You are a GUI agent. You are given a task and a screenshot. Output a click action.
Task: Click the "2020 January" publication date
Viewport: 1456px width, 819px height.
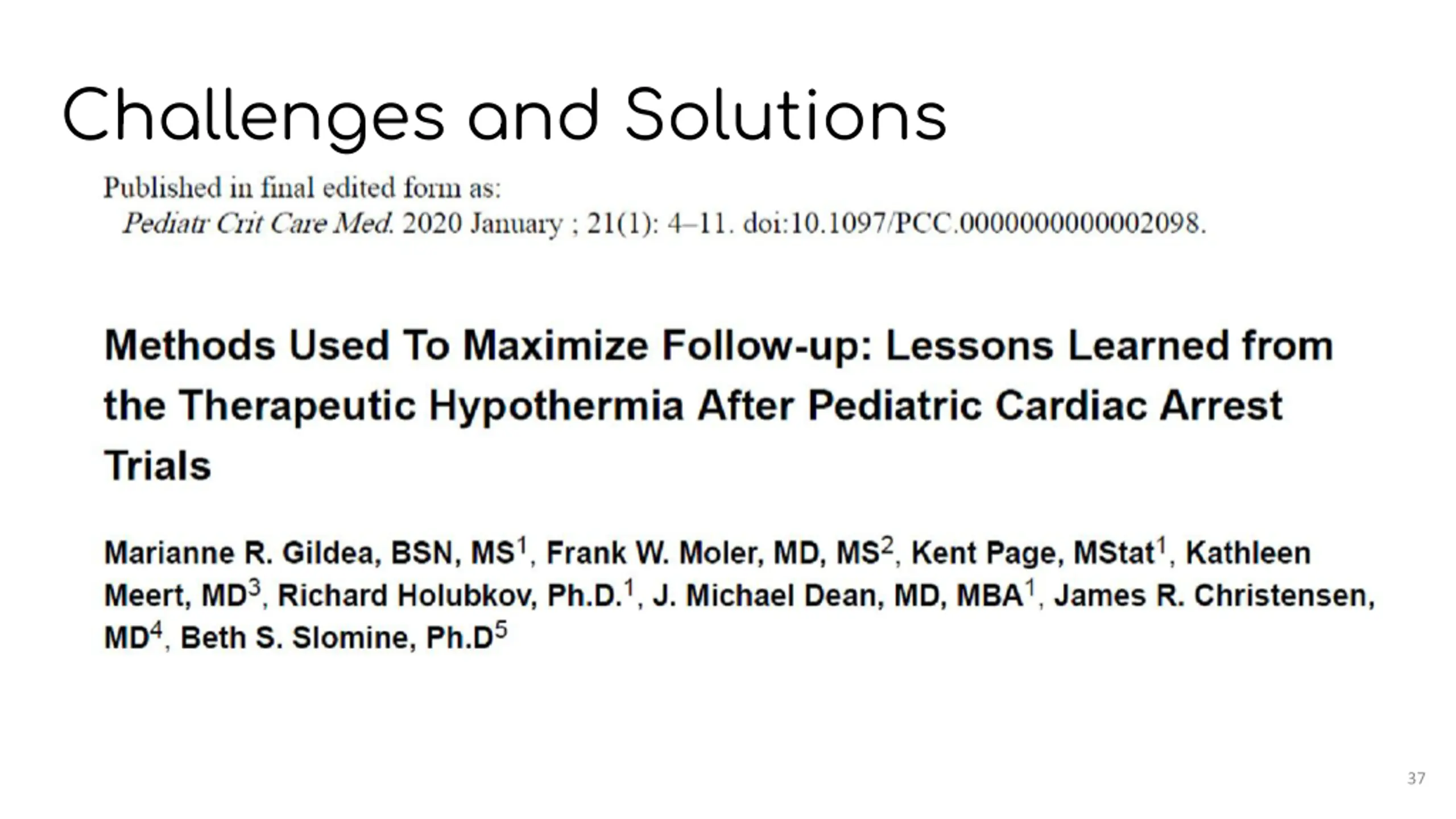(x=482, y=224)
